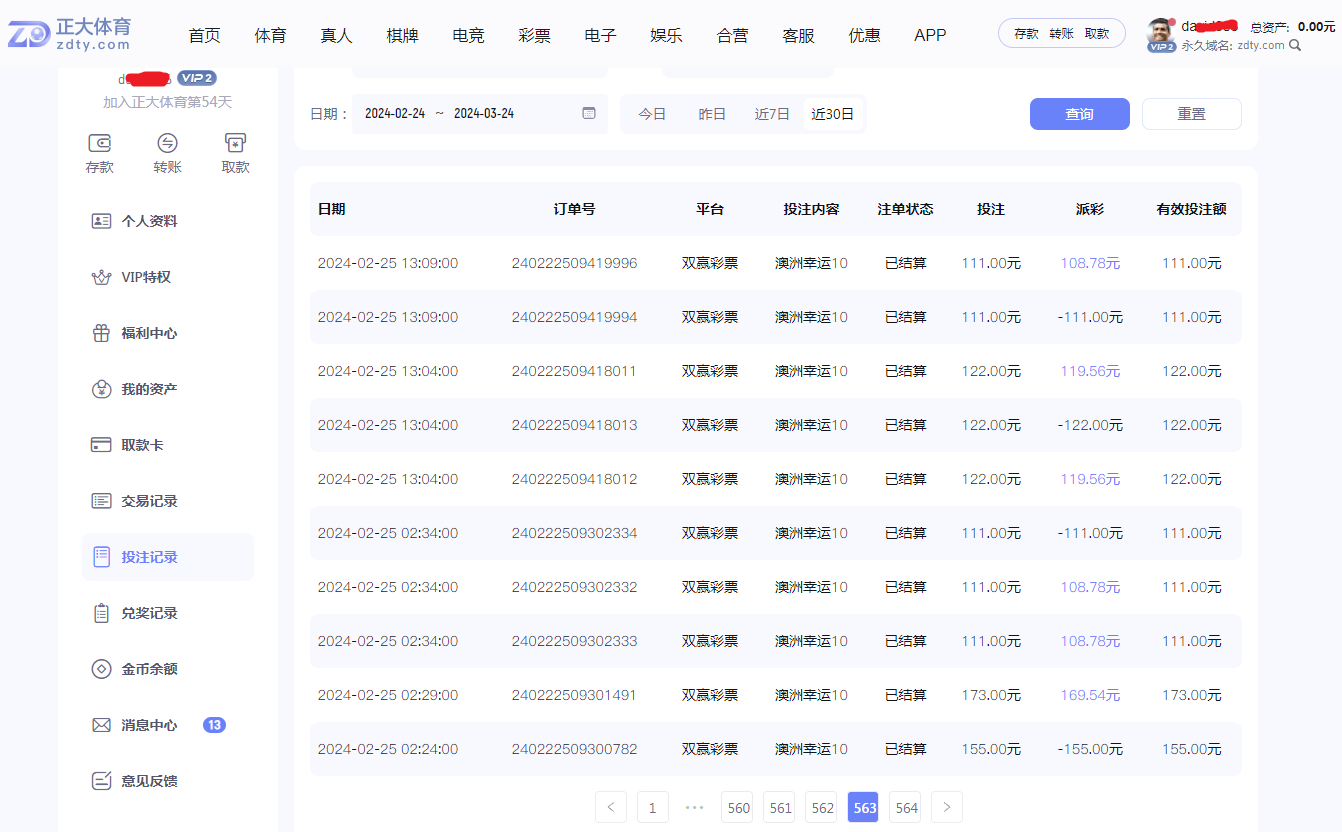Open 电竞 in the top navigation
1342x832 pixels.
469,35
